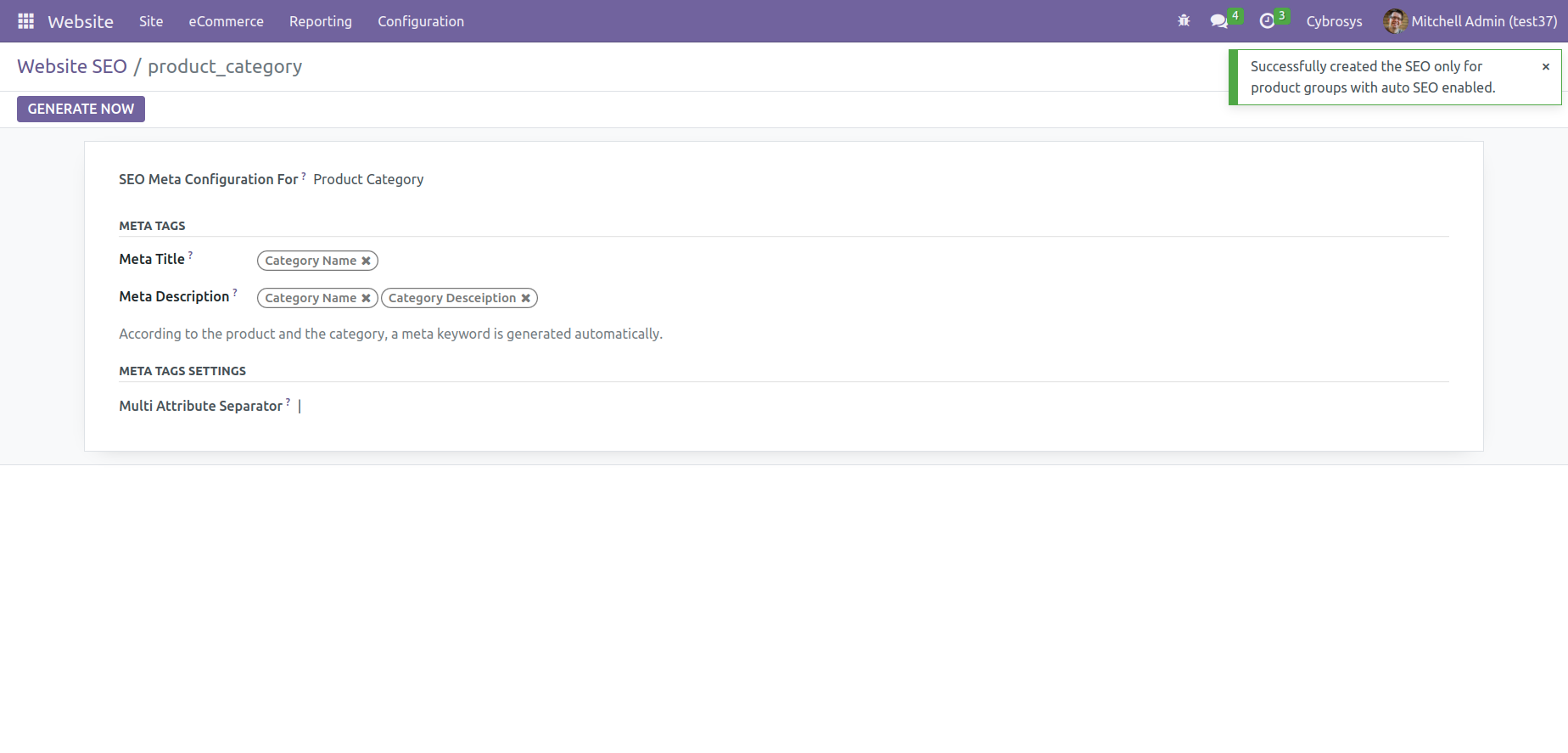
Task: Open the conversations chat icon
Action: [1219, 21]
